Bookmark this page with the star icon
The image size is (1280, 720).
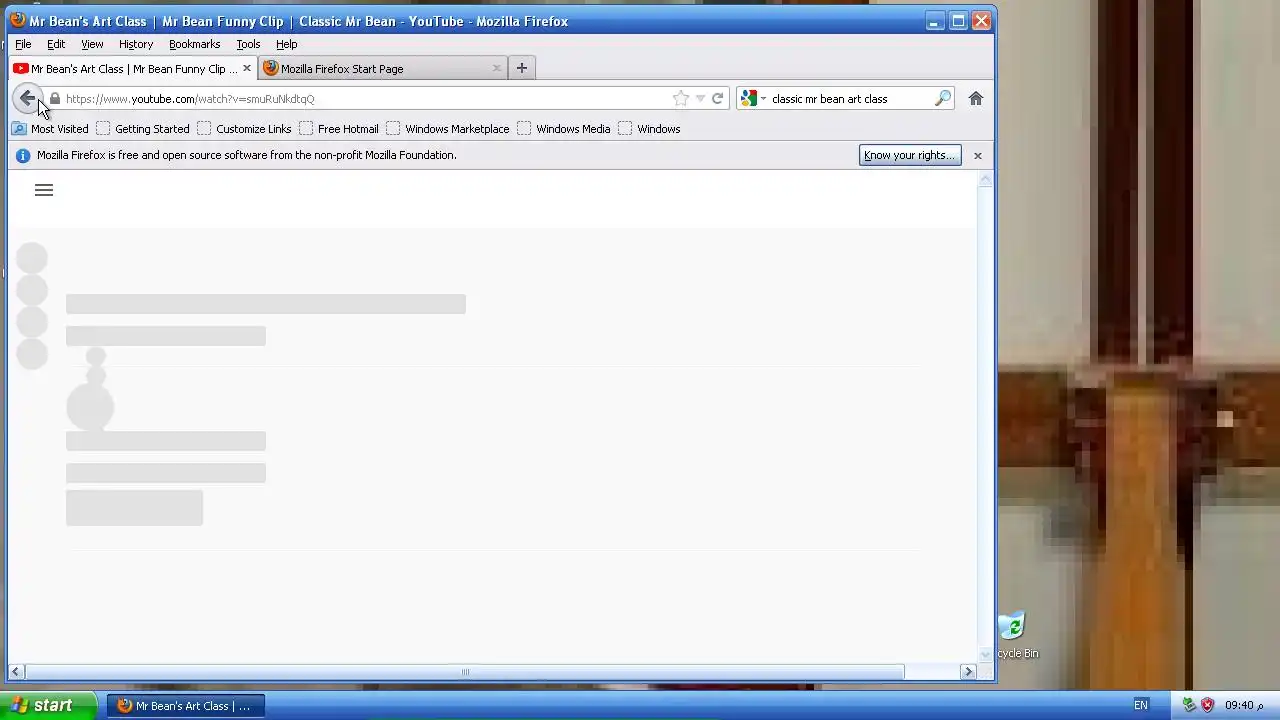(681, 98)
